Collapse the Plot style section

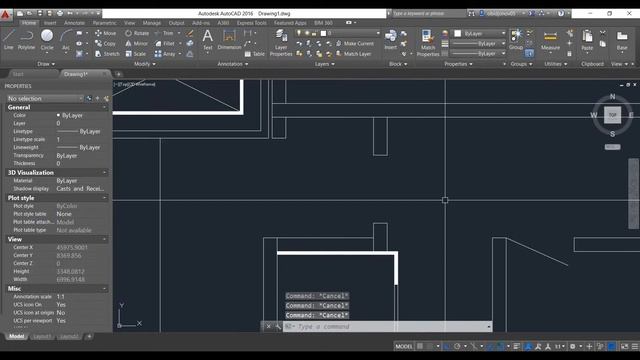tap(104, 198)
